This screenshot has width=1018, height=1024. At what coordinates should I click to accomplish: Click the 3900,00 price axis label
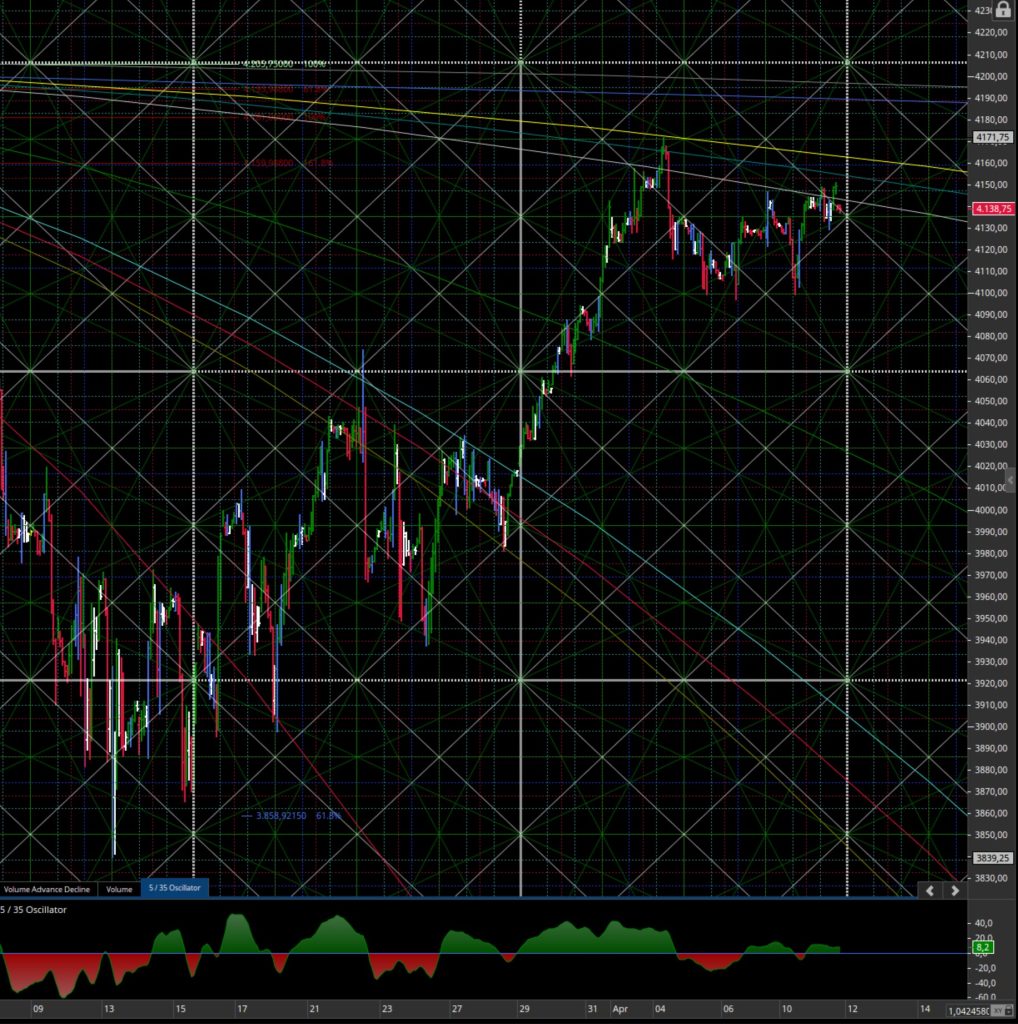click(x=991, y=726)
